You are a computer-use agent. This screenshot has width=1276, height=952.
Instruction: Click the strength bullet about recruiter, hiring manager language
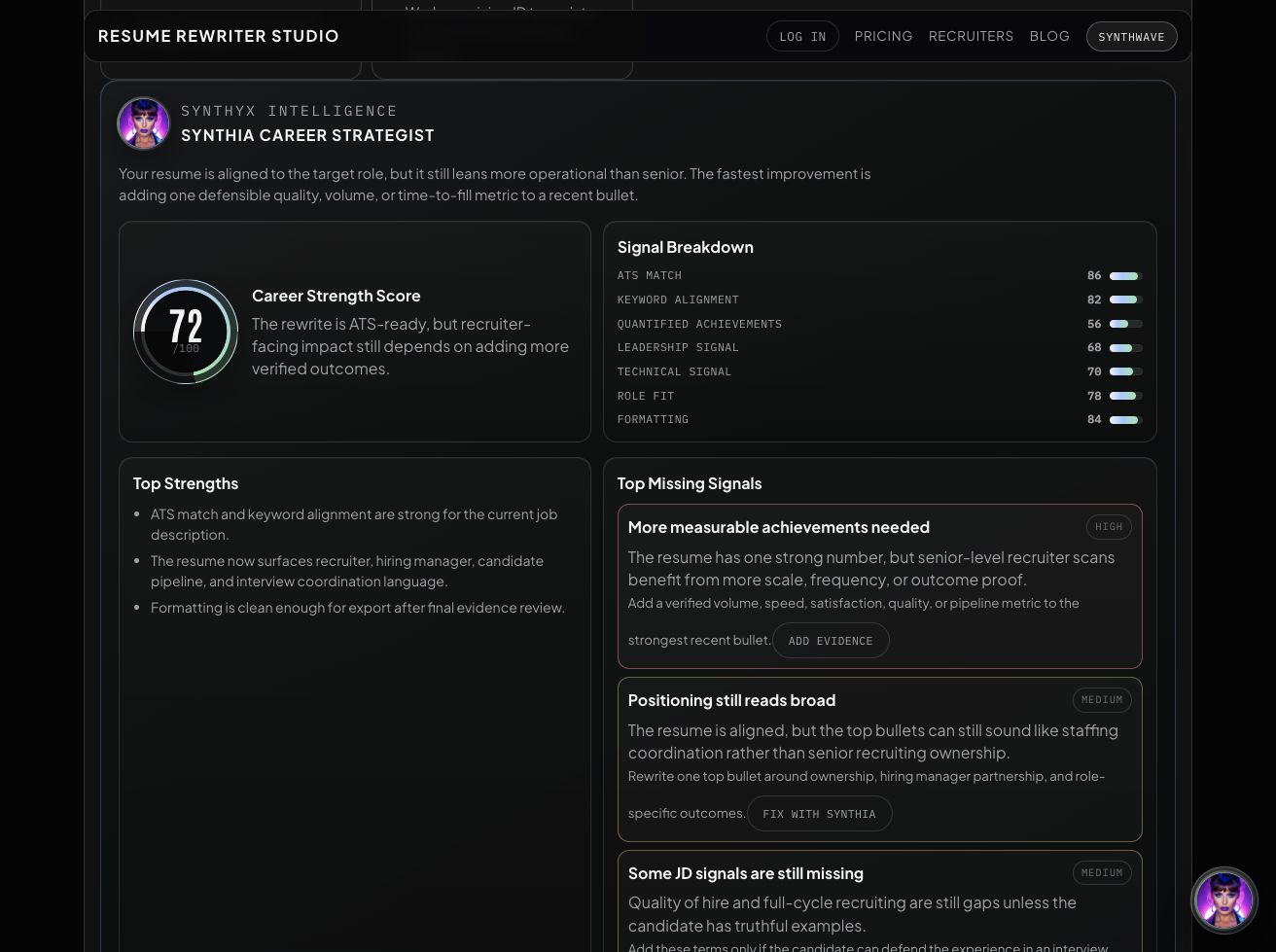347,571
